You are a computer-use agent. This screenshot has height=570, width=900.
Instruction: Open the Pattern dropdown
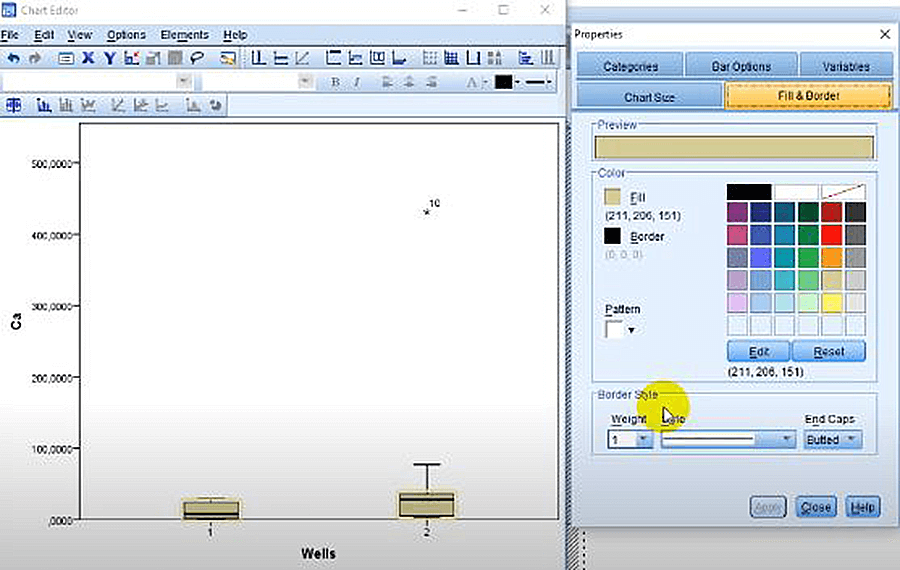coord(631,330)
